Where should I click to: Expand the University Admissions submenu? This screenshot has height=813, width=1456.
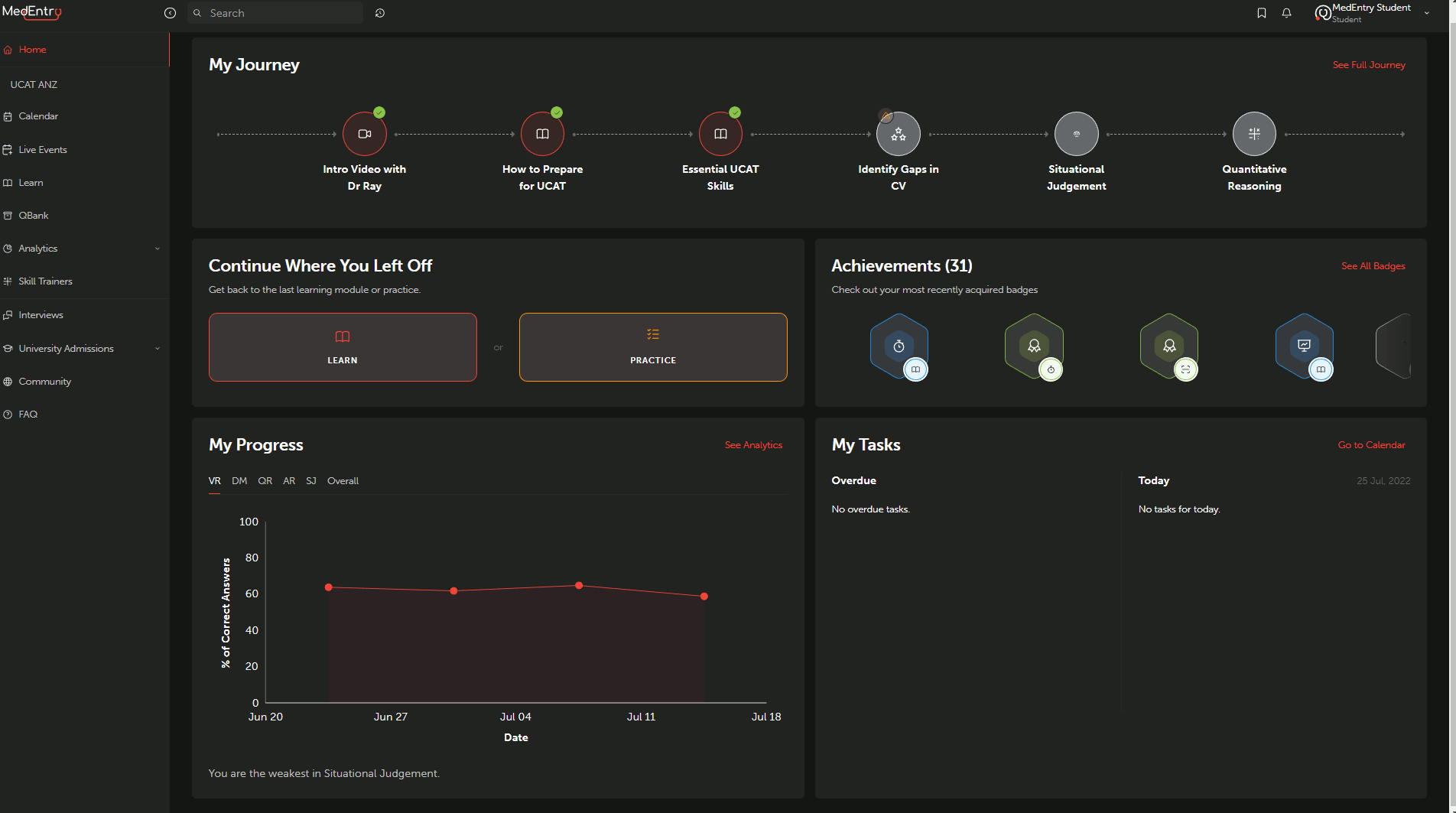(158, 349)
